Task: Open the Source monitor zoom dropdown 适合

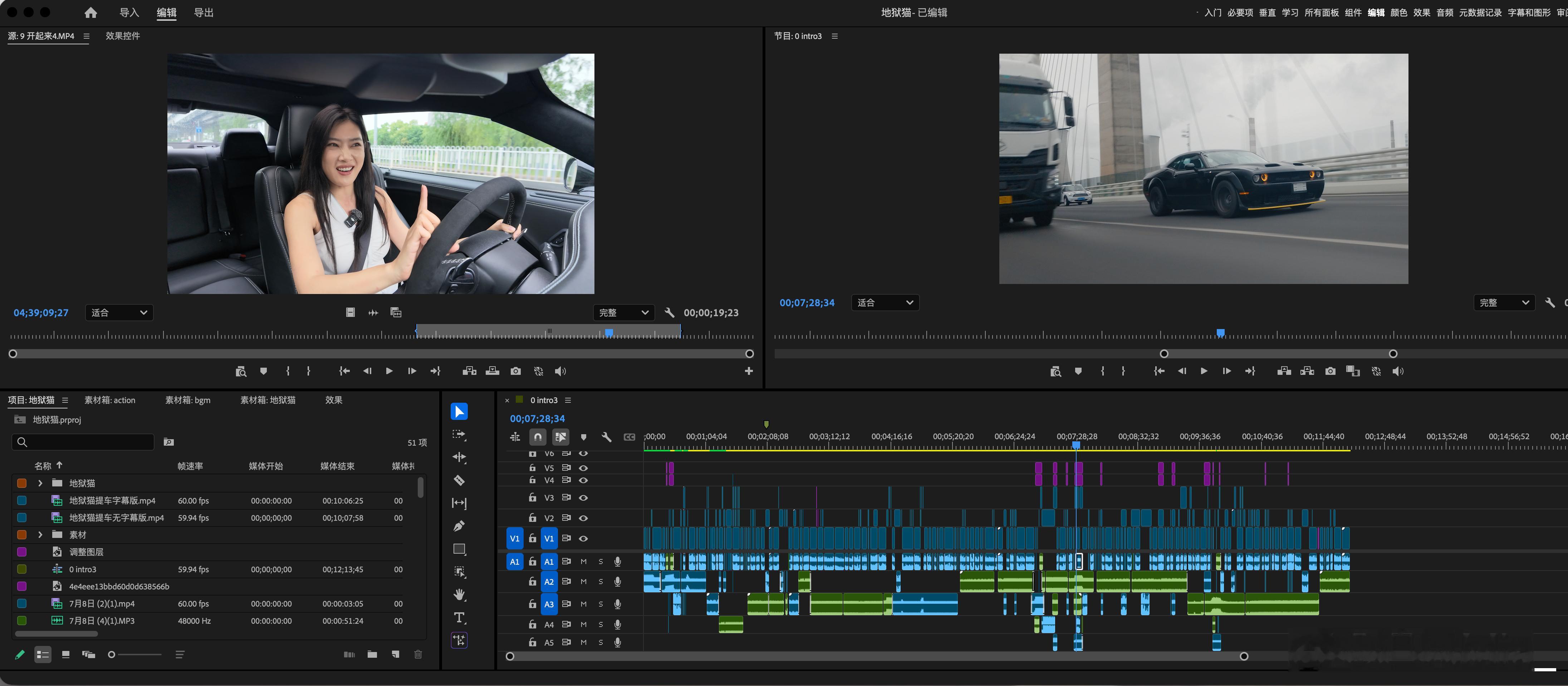Action: click(x=119, y=312)
